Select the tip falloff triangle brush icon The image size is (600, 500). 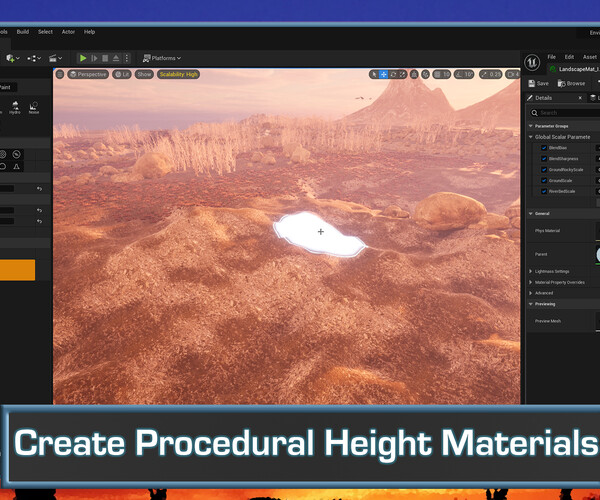pos(16,166)
